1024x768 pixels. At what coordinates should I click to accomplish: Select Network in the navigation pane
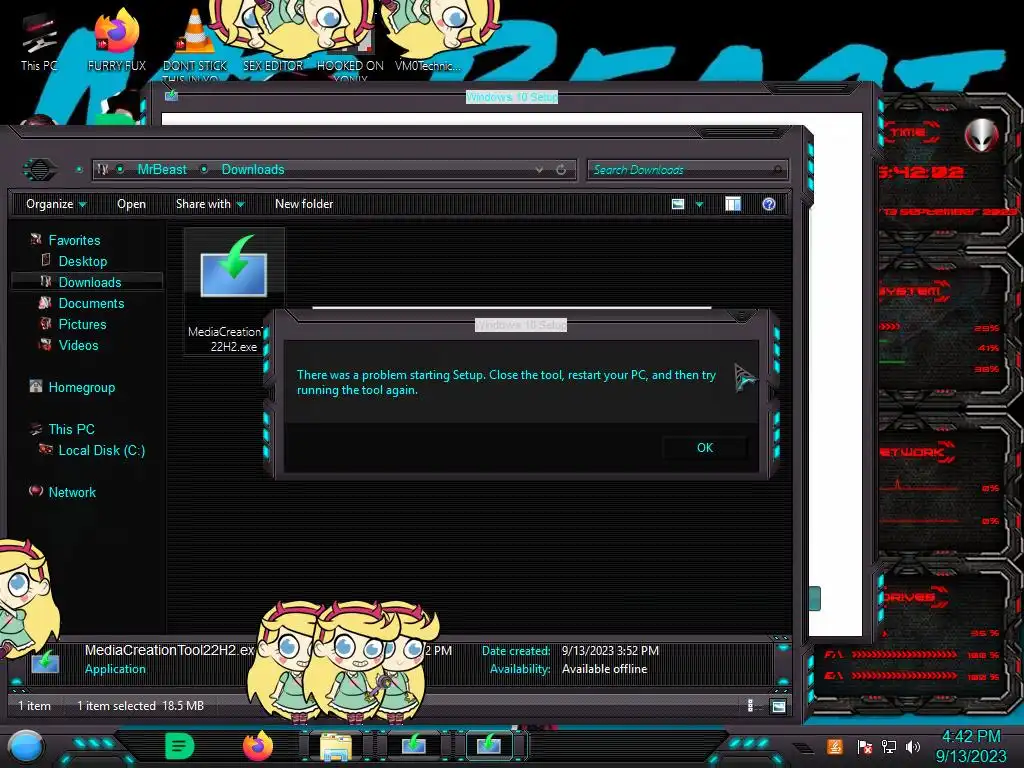point(72,492)
